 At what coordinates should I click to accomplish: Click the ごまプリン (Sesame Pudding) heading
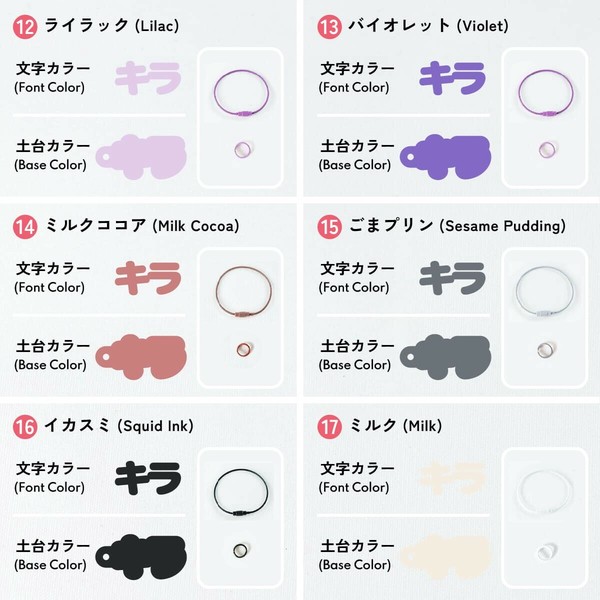(x=457, y=226)
